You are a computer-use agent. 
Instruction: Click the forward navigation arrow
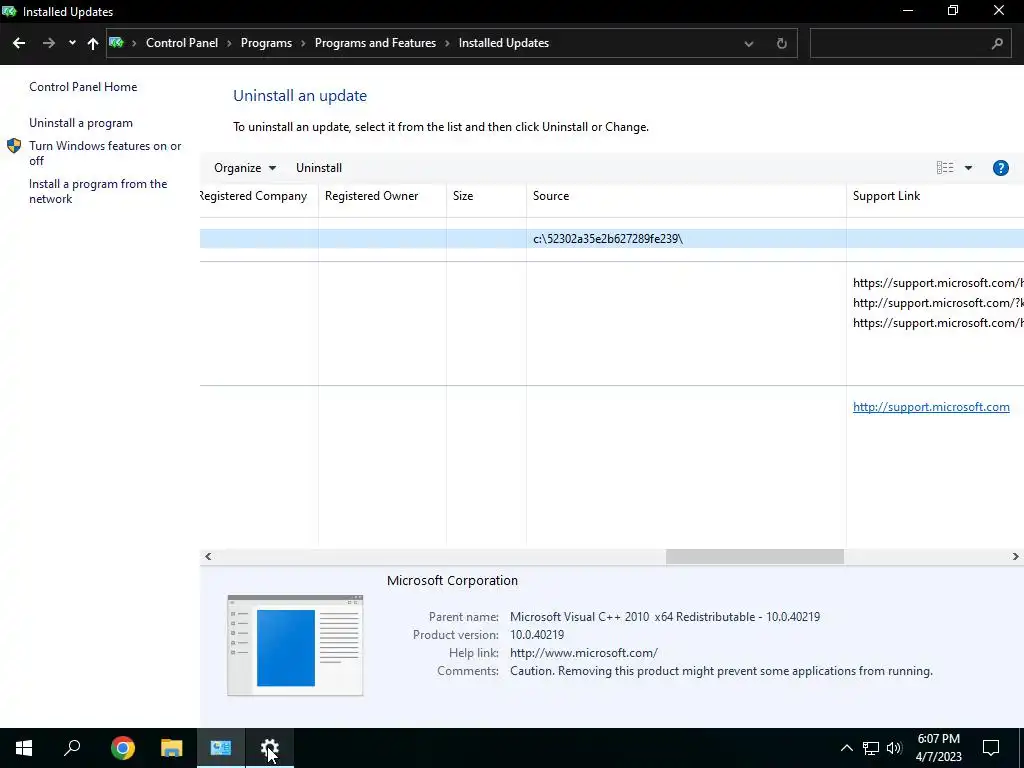pyautogui.click(x=48, y=43)
